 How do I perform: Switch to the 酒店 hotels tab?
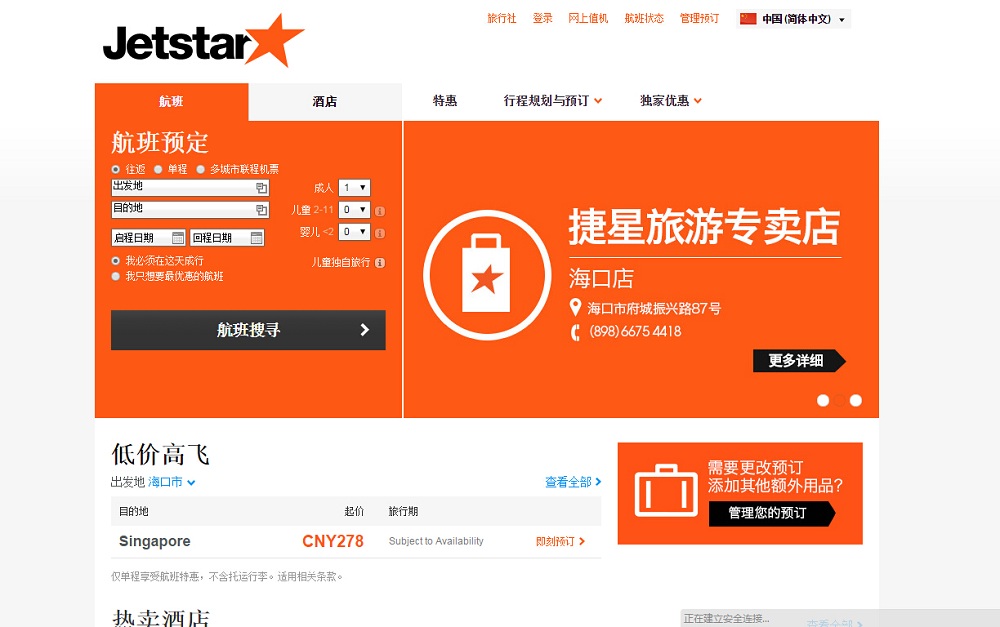pos(325,101)
